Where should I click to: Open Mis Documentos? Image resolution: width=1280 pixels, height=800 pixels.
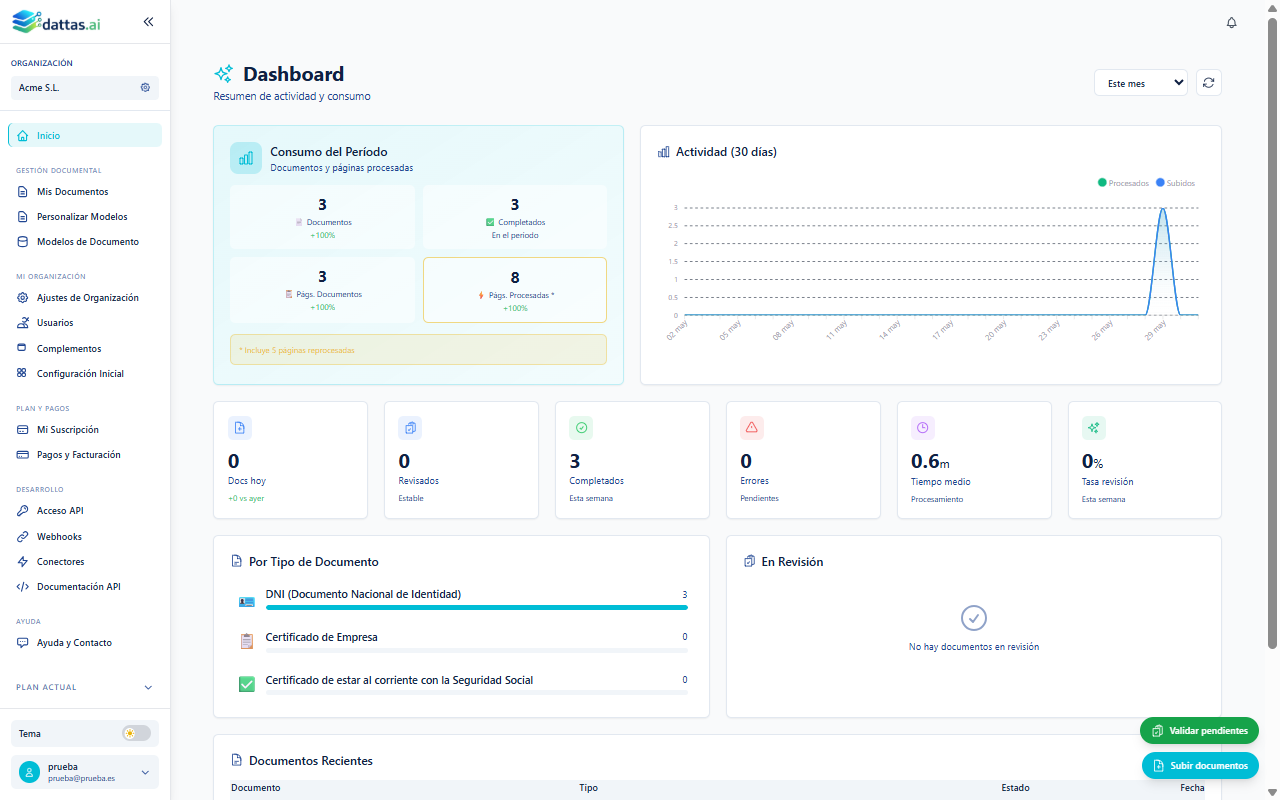click(85, 191)
